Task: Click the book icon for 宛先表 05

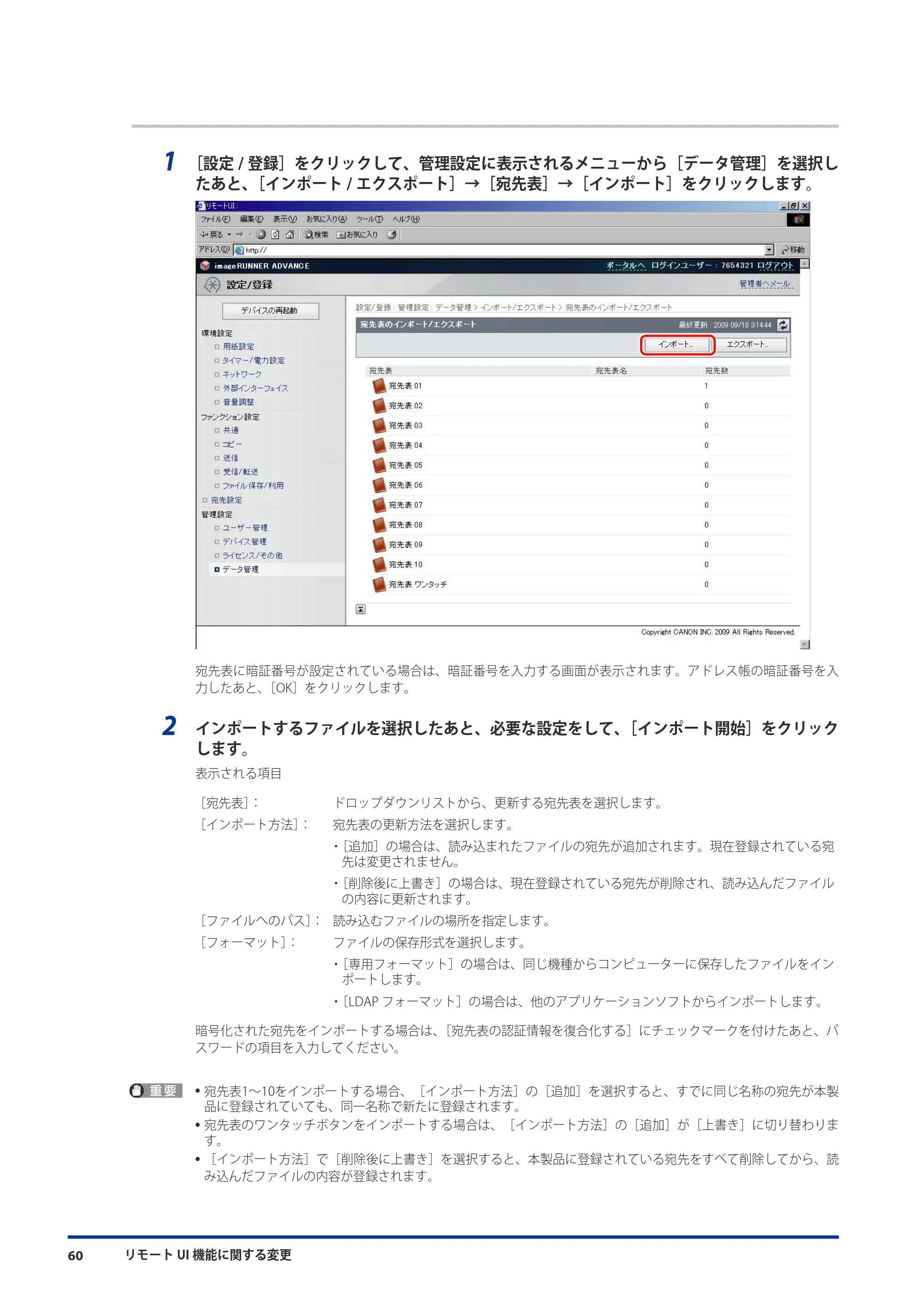Action: 379,466
